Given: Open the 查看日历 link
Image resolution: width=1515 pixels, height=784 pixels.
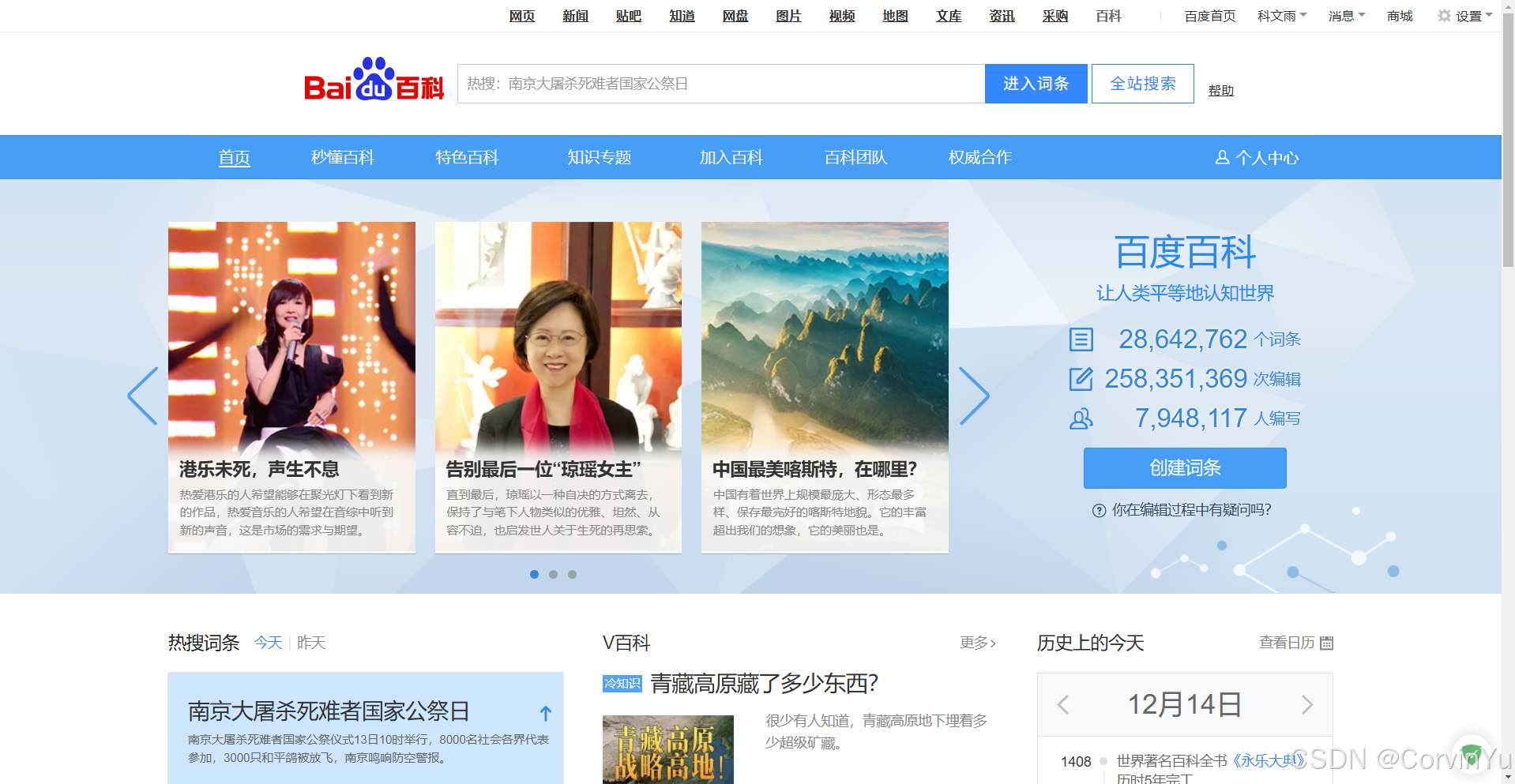Looking at the screenshot, I should [1287, 643].
